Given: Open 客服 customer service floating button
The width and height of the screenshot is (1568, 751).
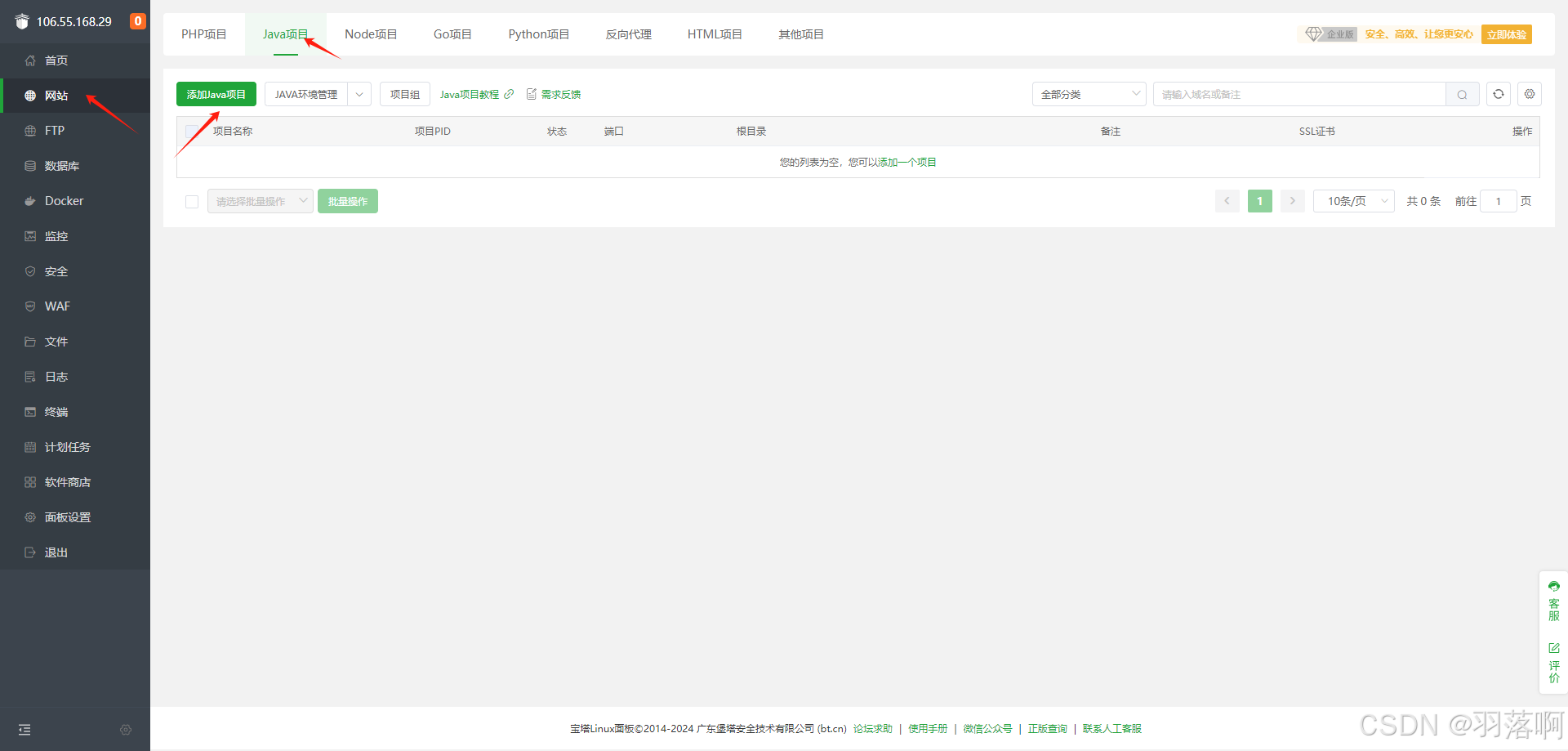Looking at the screenshot, I should [x=1553, y=601].
